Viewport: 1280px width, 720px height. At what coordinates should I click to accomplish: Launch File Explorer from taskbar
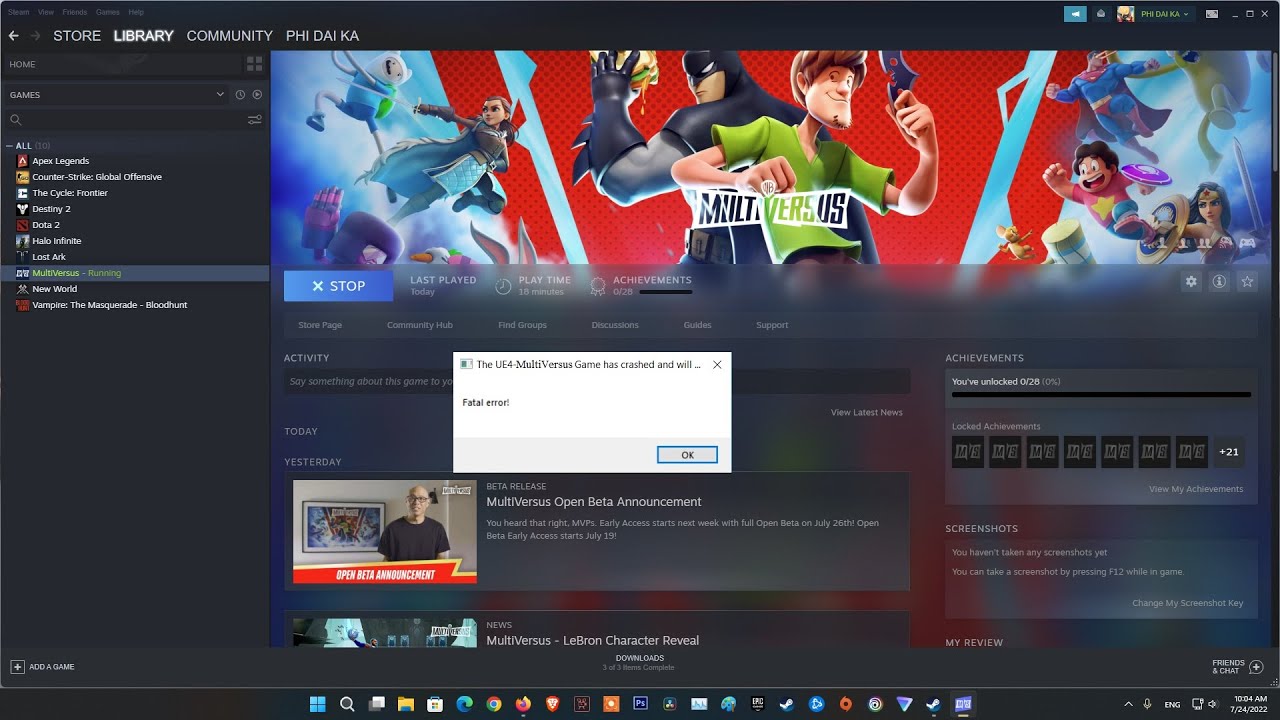pyautogui.click(x=406, y=704)
